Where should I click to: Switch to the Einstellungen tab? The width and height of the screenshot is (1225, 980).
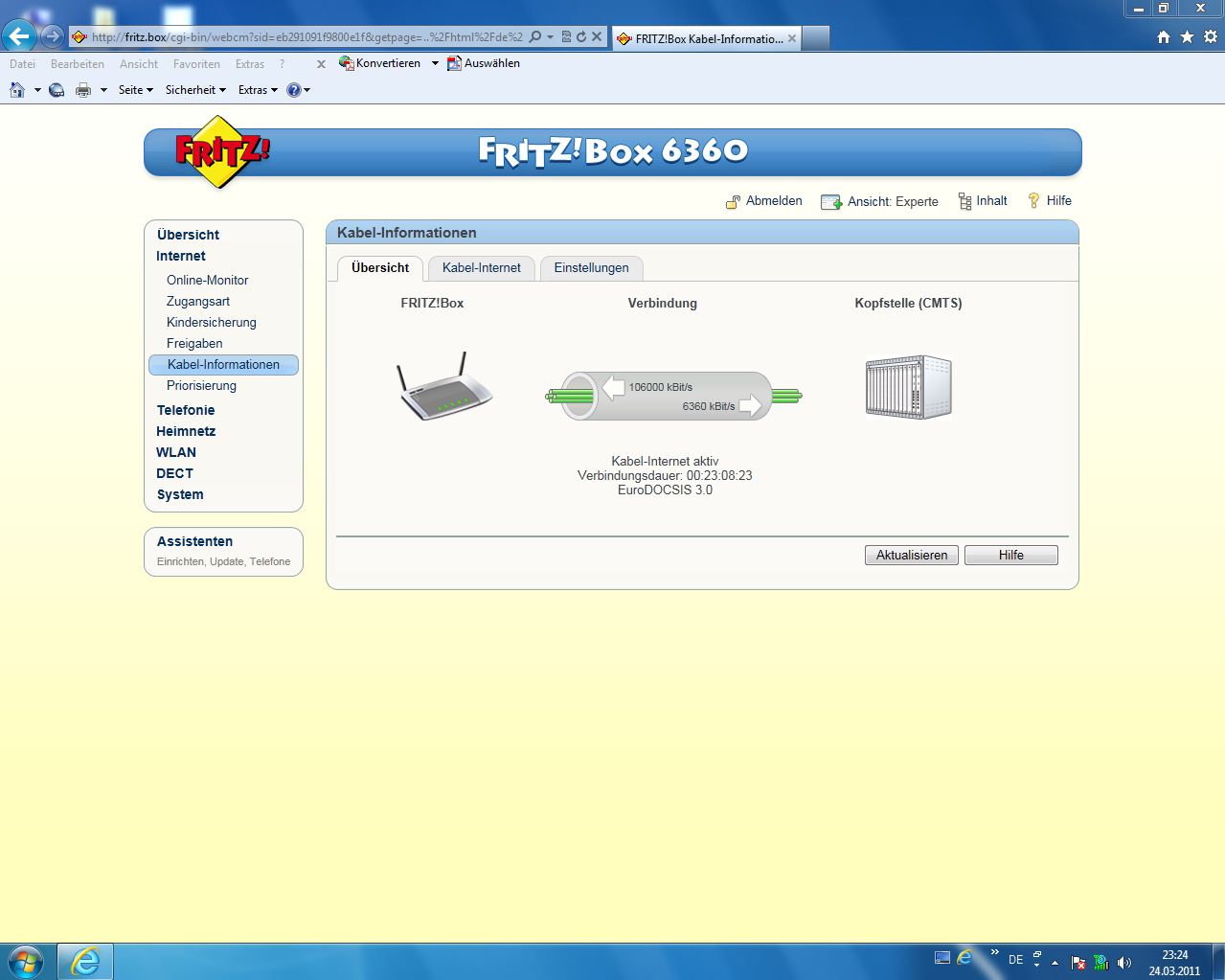tap(591, 268)
